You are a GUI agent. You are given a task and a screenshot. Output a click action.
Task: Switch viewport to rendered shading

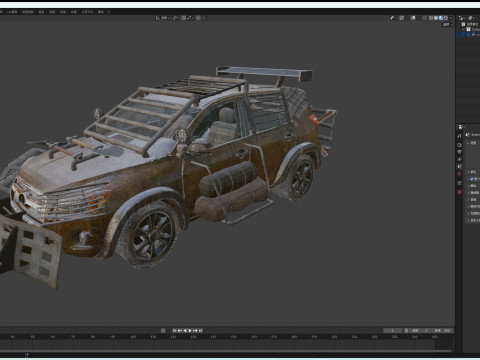pos(446,18)
